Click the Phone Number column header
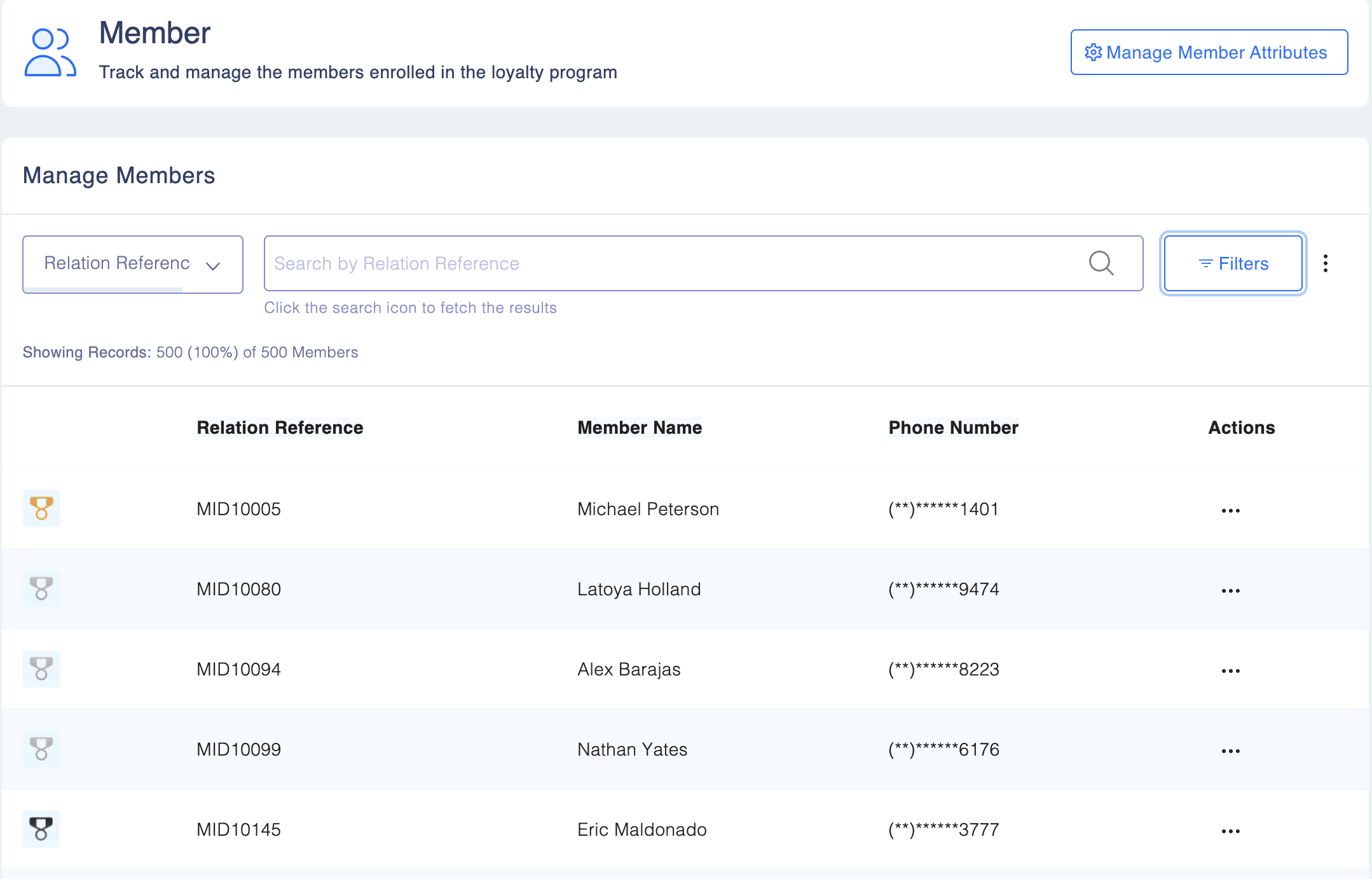This screenshot has width=1372, height=879. 953,427
